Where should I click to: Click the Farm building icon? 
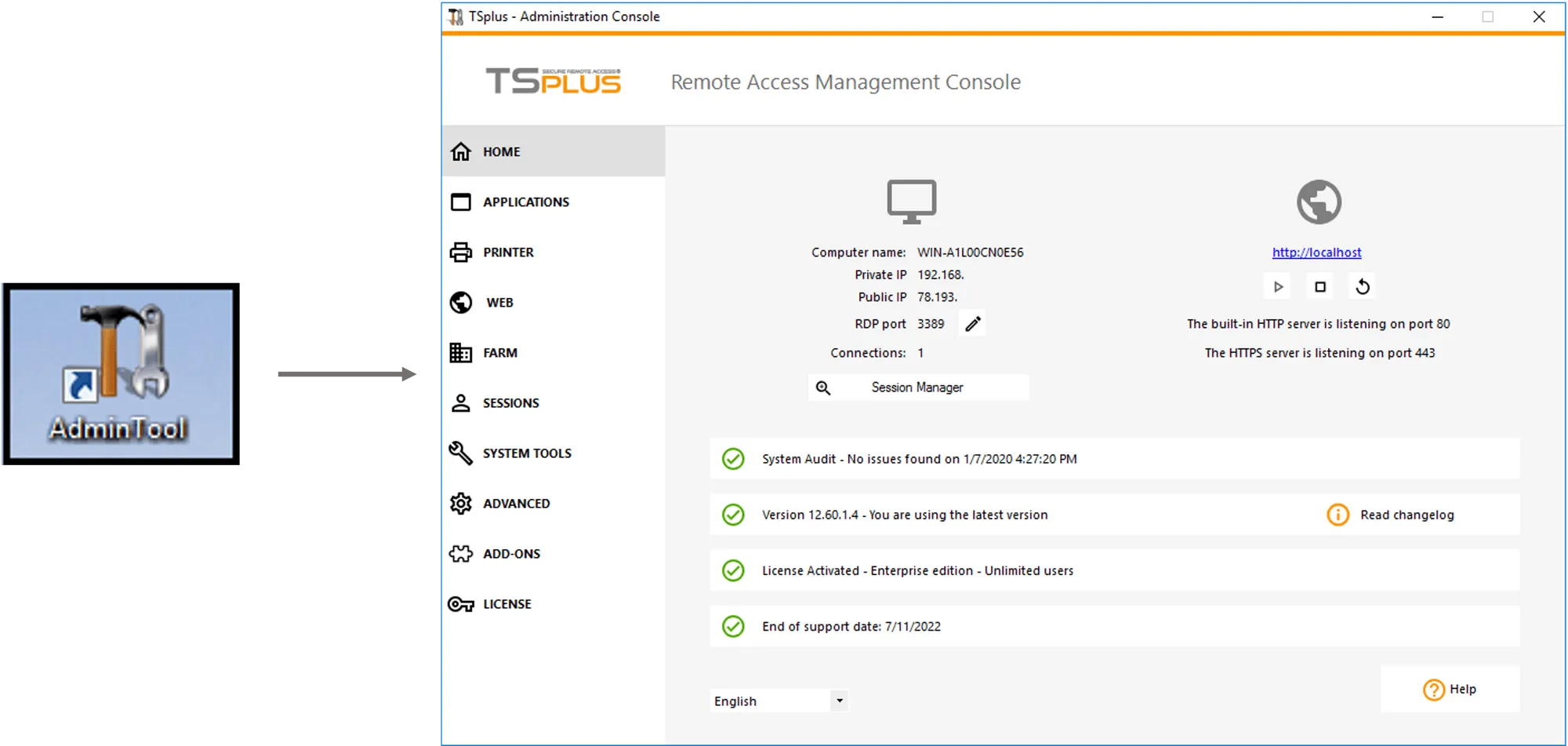pos(462,352)
